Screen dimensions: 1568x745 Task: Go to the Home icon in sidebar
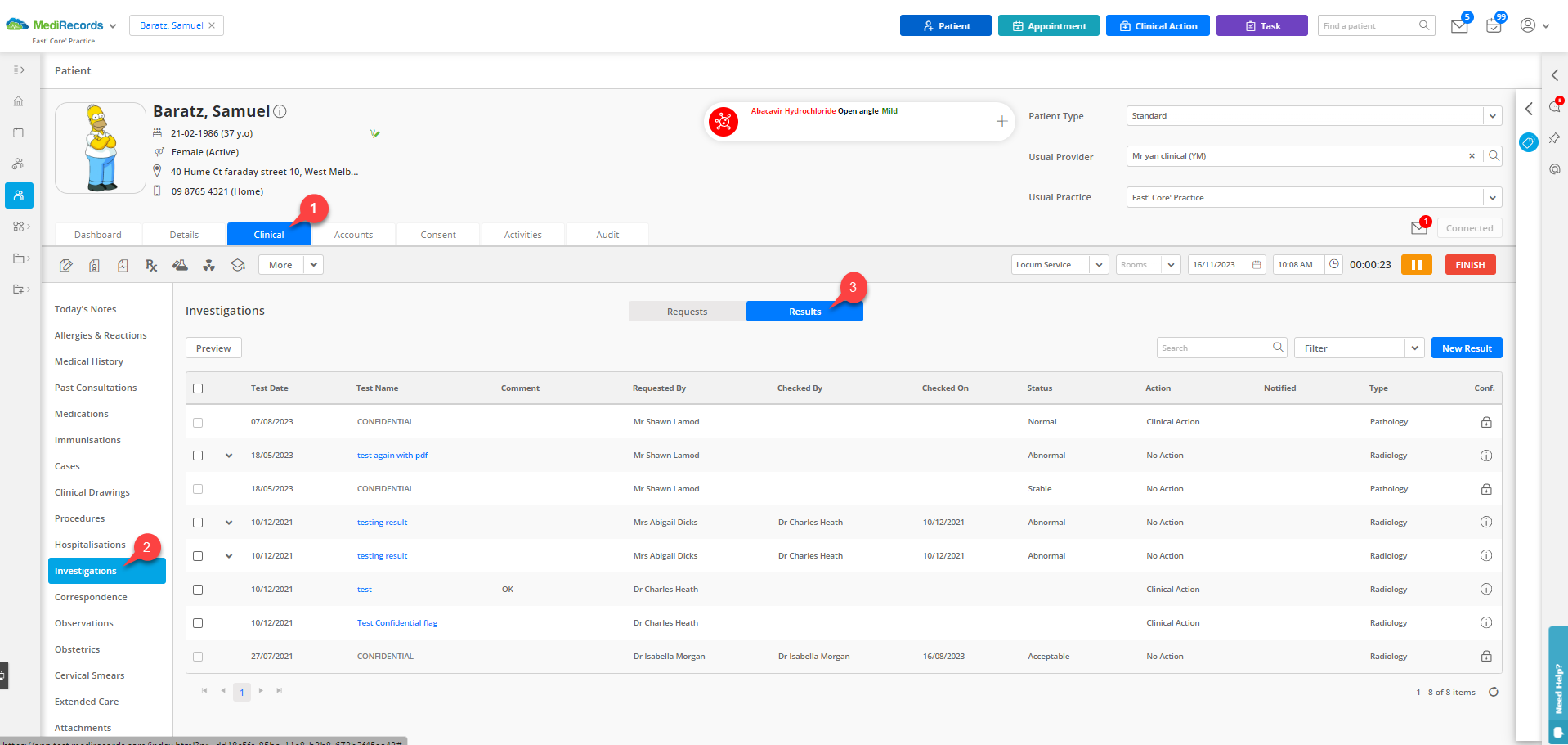point(19,101)
